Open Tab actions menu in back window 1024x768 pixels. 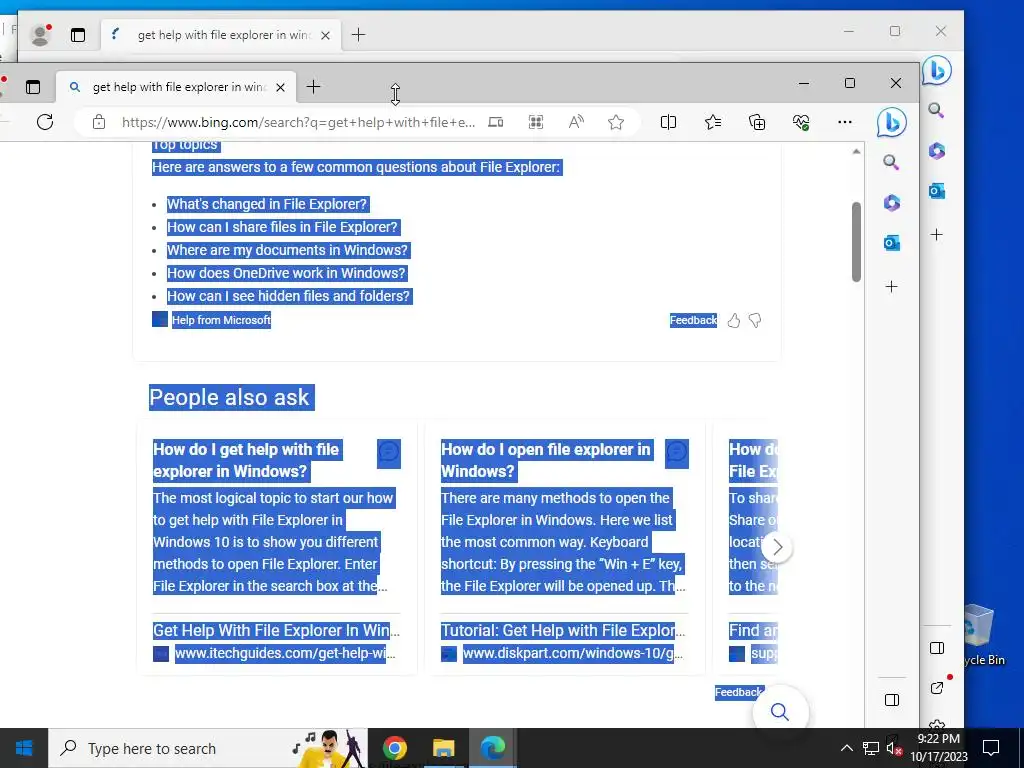pyautogui.click(x=78, y=35)
